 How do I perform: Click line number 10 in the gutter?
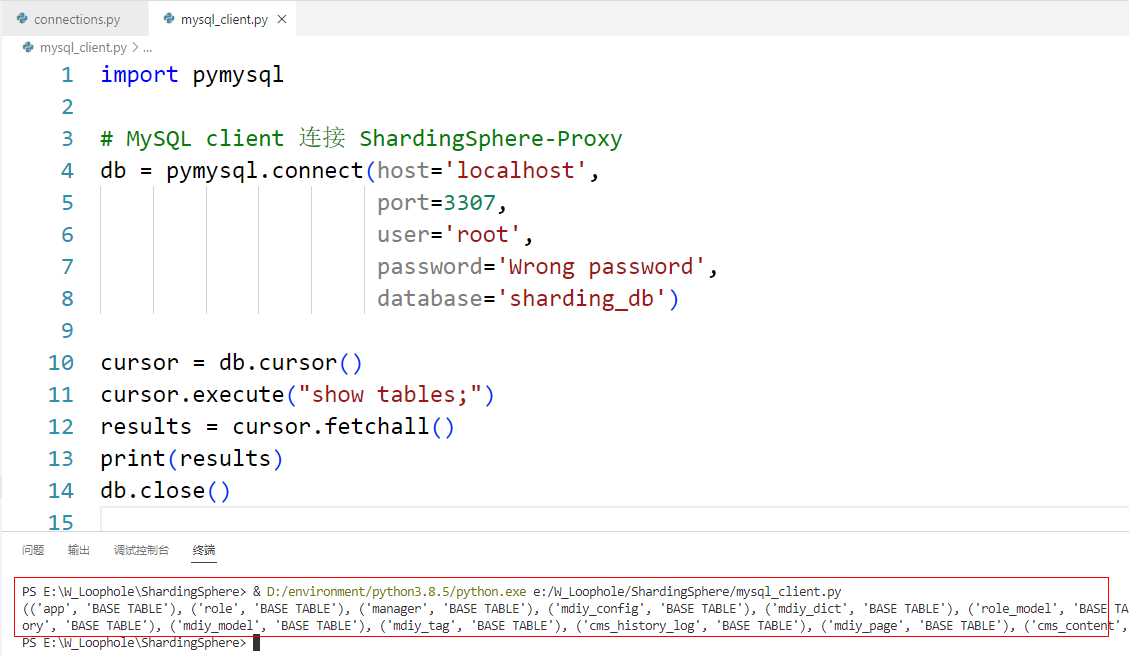click(61, 363)
